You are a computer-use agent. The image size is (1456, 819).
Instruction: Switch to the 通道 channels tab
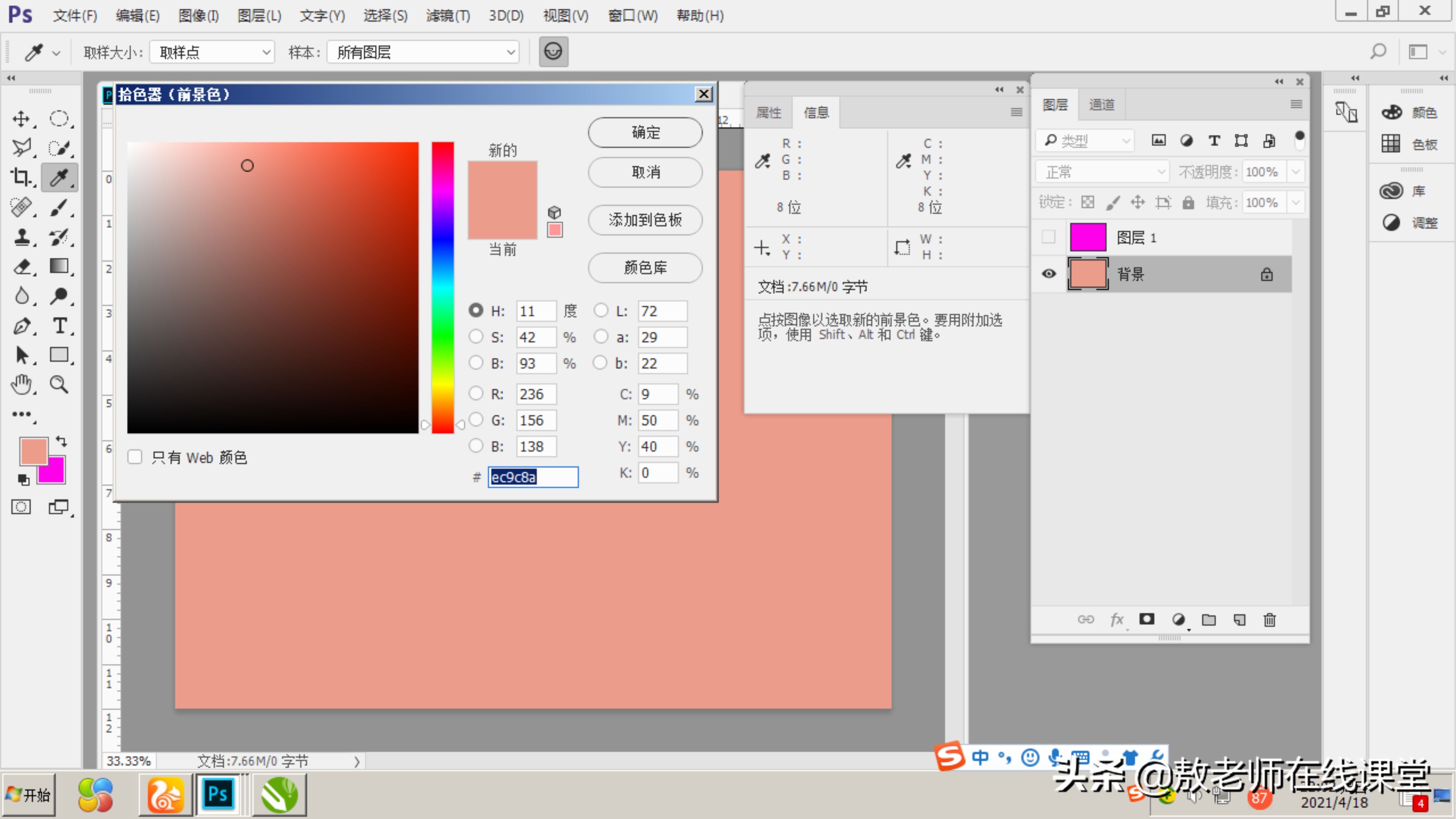[x=1102, y=105]
